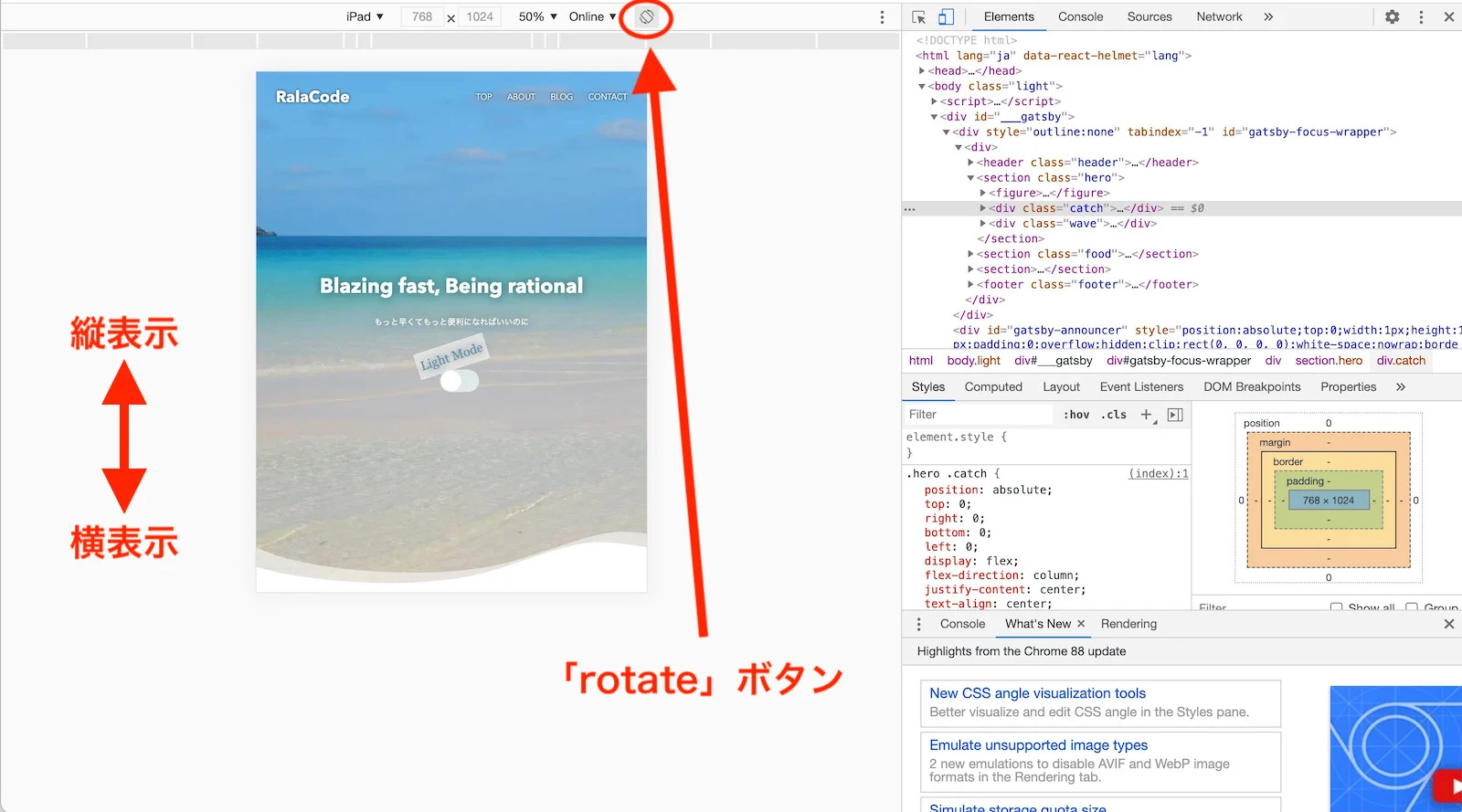
Task: Open the Network tab
Action: pyautogui.click(x=1219, y=17)
